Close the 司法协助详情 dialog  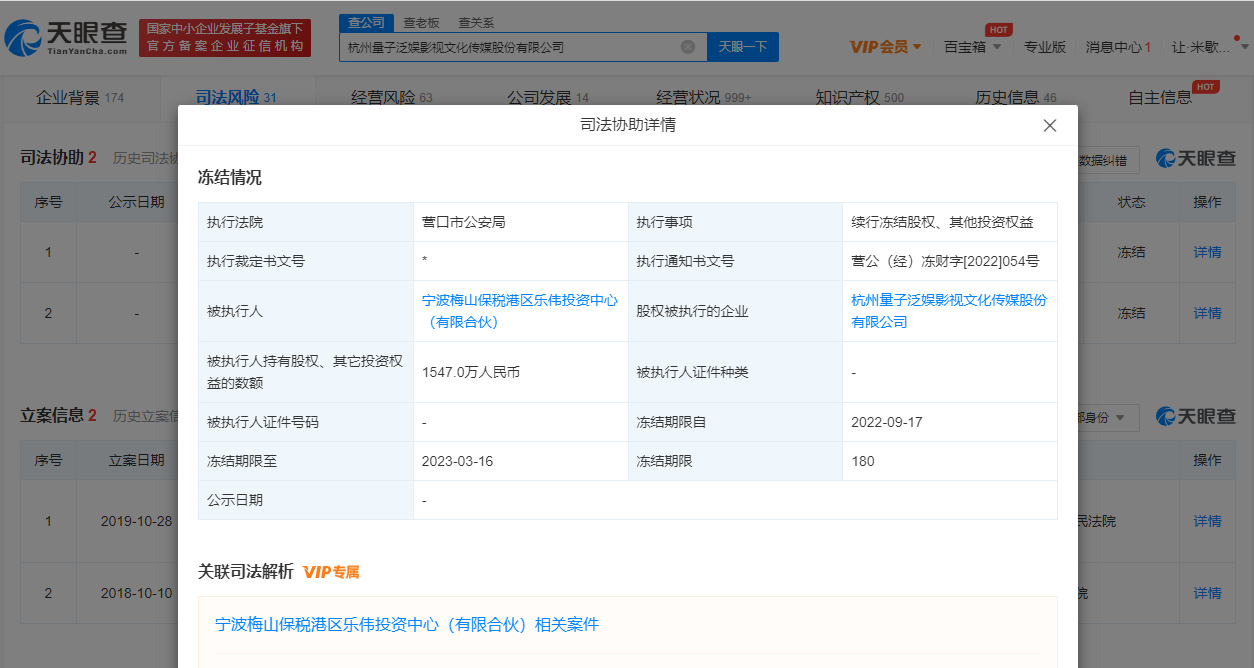click(1049, 126)
